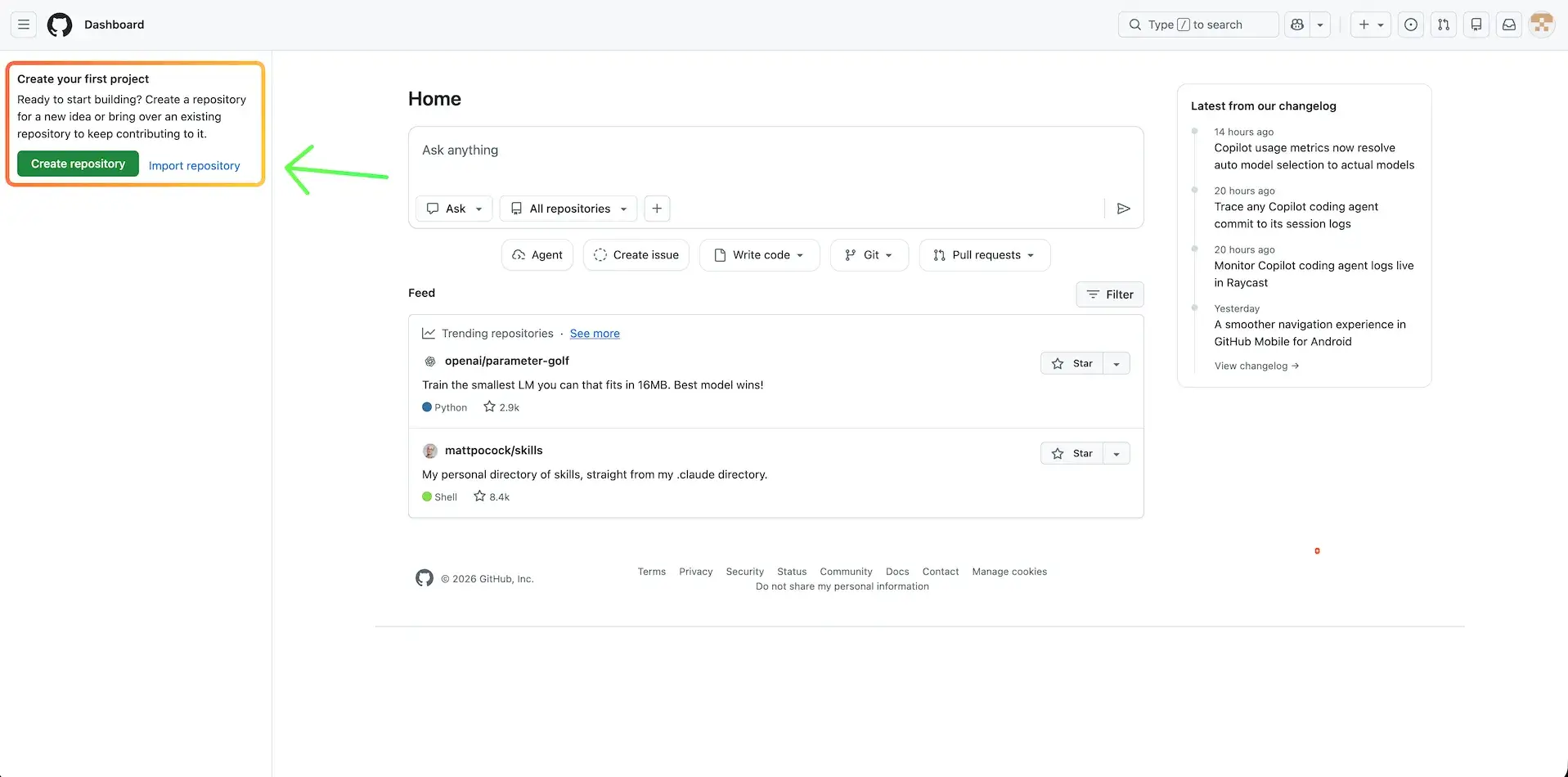Expand the Copilot dropdown arrow in header

point(1320,25)
